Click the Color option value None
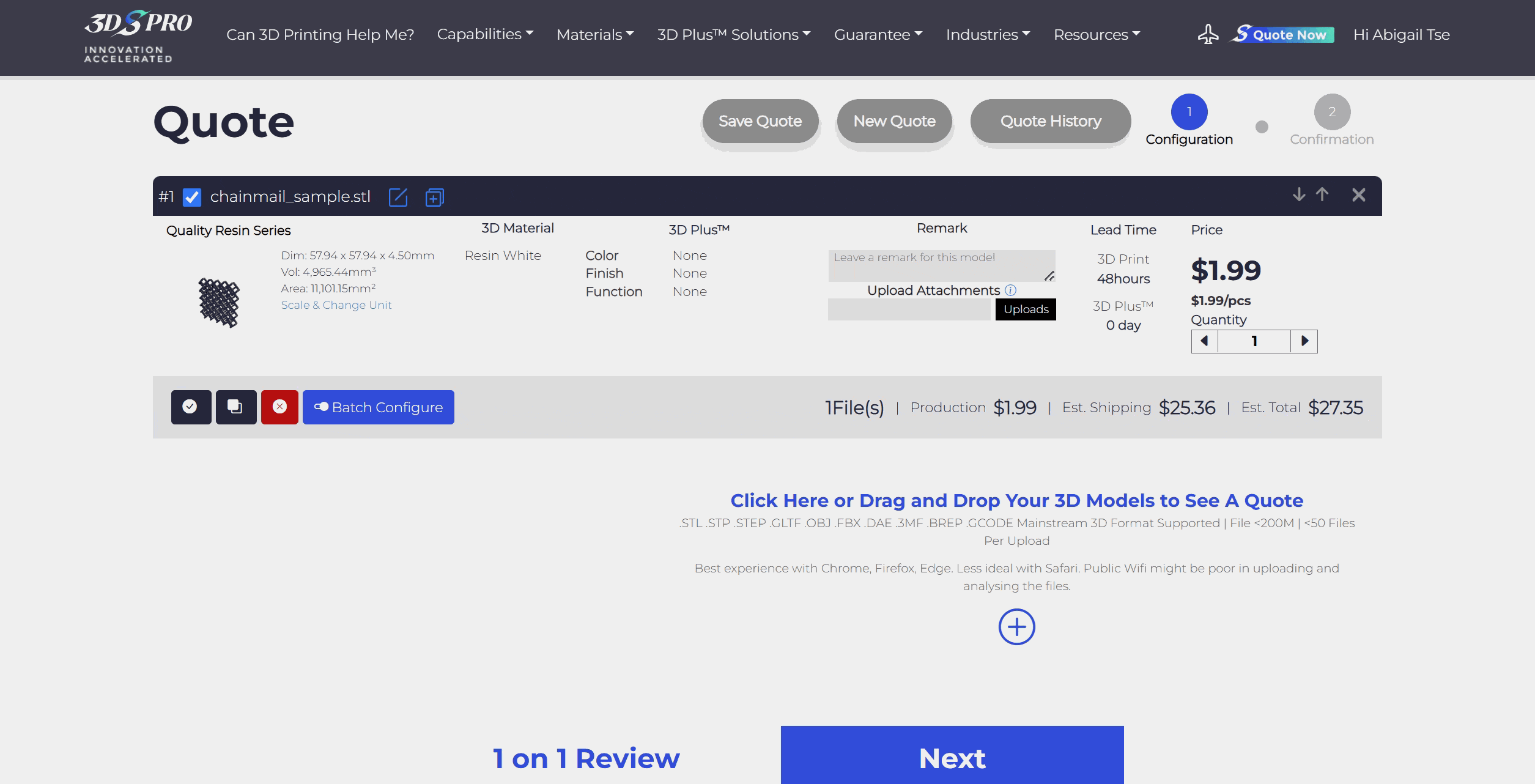This screenshot has width=1535, height=784. [x=690, y=255]
